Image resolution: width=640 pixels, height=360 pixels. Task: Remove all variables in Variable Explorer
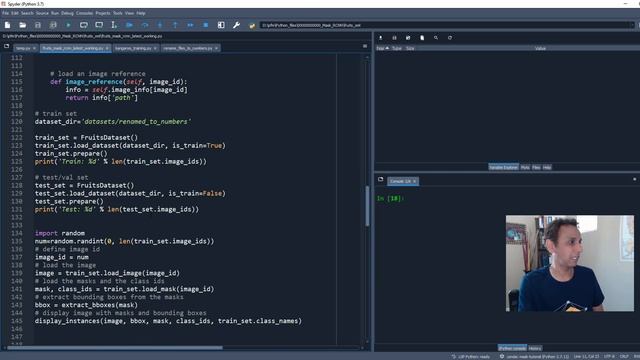click(x=422, y=38)
